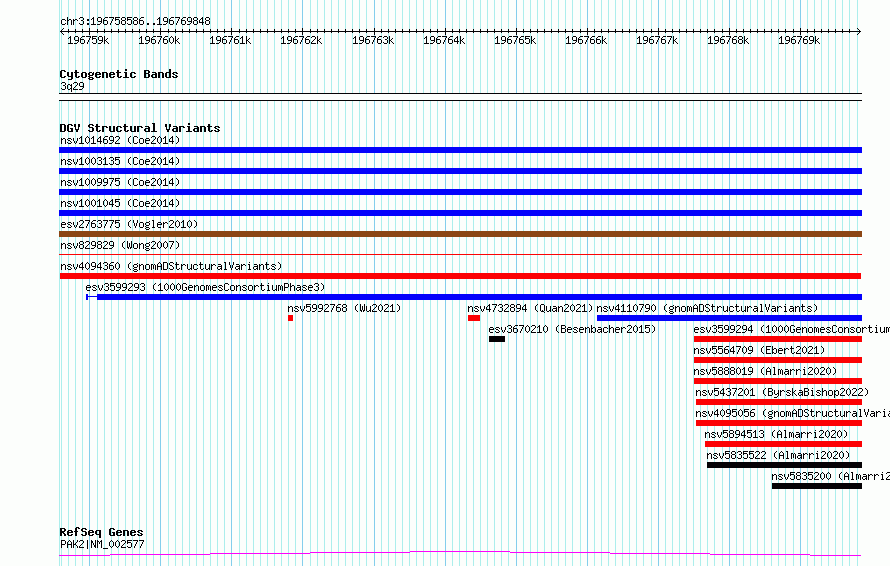Click the red nsv4094360 variant bar

pos(460,276)
